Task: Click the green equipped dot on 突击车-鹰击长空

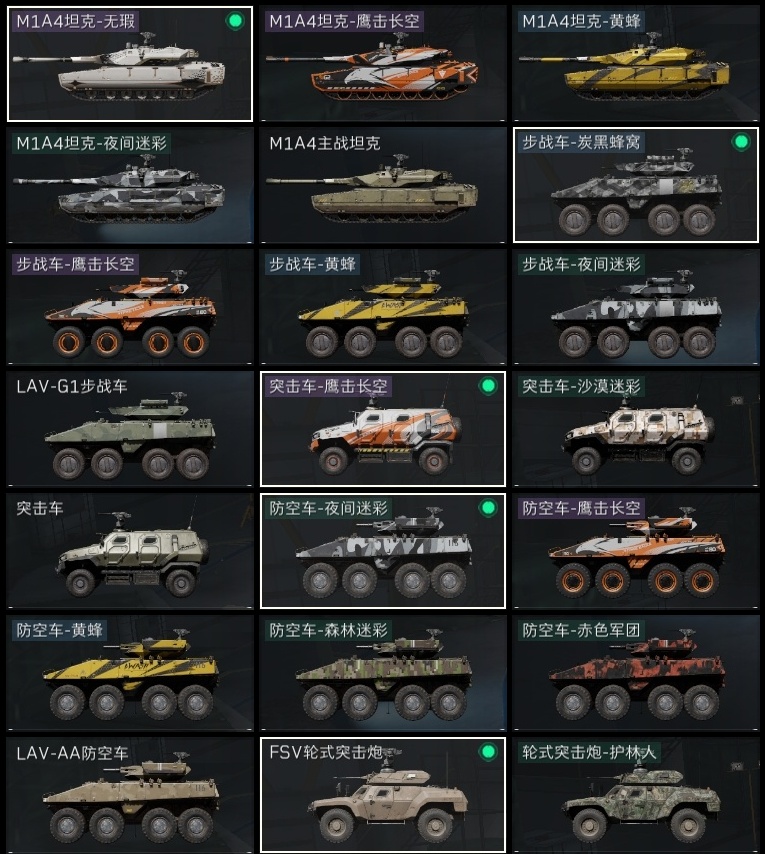Action: click(x=488, y=386)
